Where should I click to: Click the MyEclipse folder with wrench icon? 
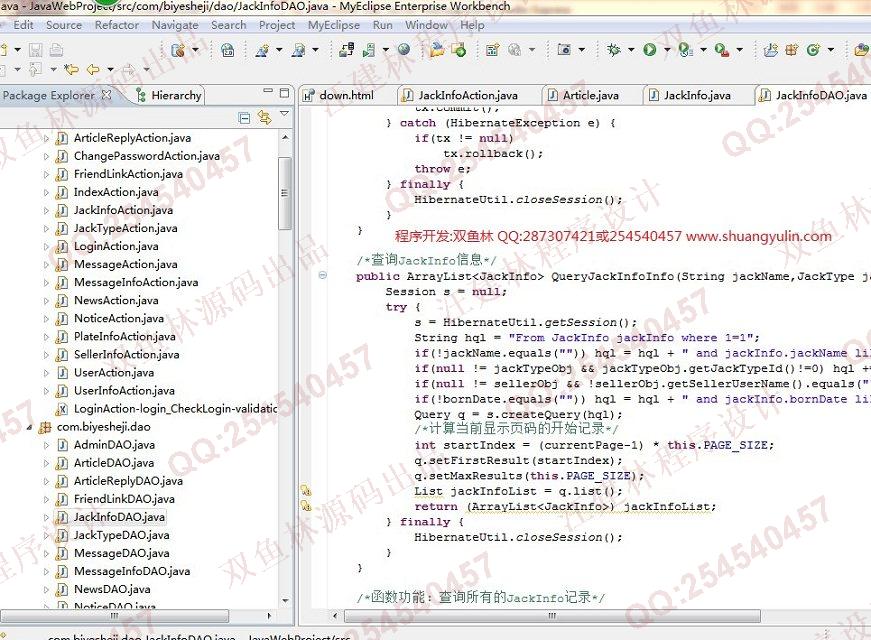[x=438, y=50]
